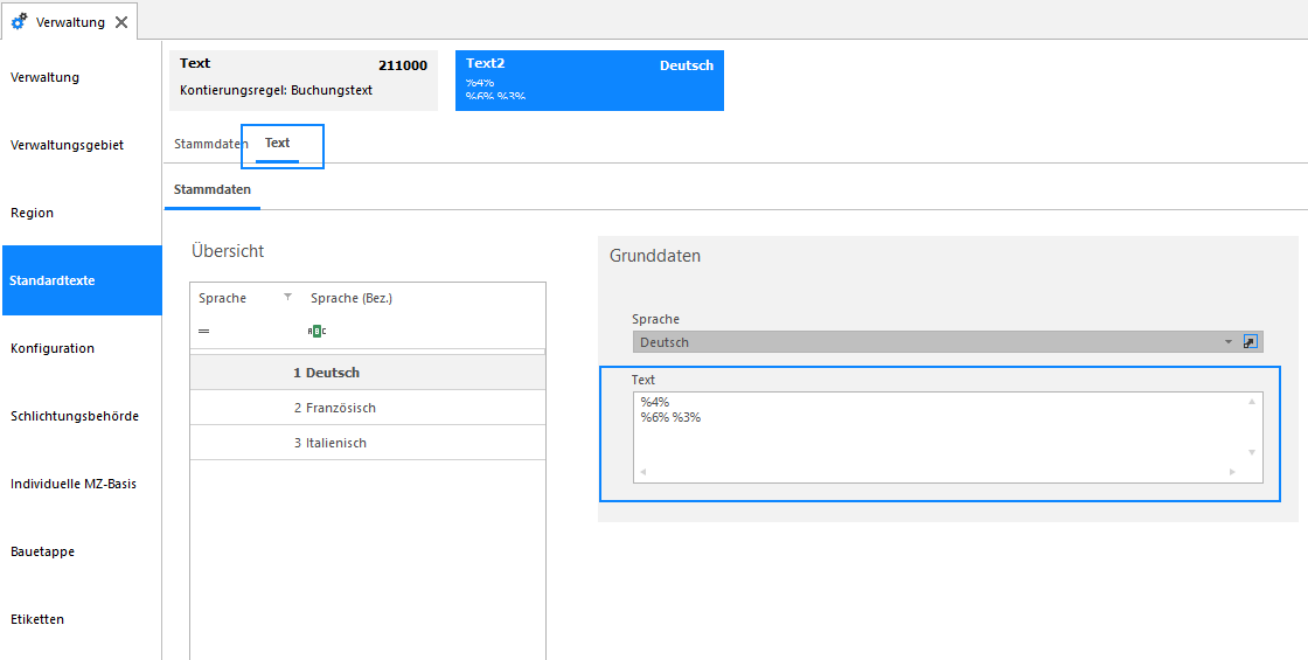The width and height of the screenshot is (1308, 660).
Task: Select Standardtexte in the sidebar
Action: pyautogui.click(x=81, y=281)
